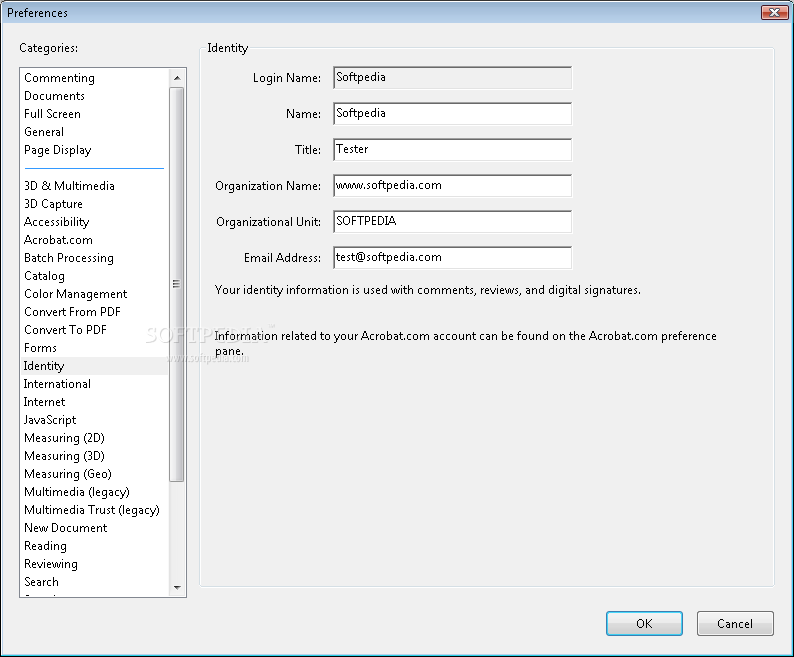Viewport: 794px width, 657px height.
Task: Choose Measuring (Geo) category
Action: click(x=68, y=474)
